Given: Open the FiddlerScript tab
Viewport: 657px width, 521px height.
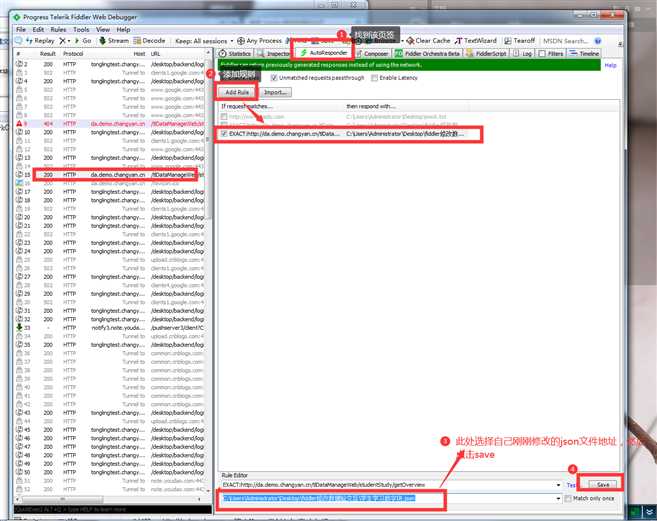Looking at the screenshot, I should (487, 54).
